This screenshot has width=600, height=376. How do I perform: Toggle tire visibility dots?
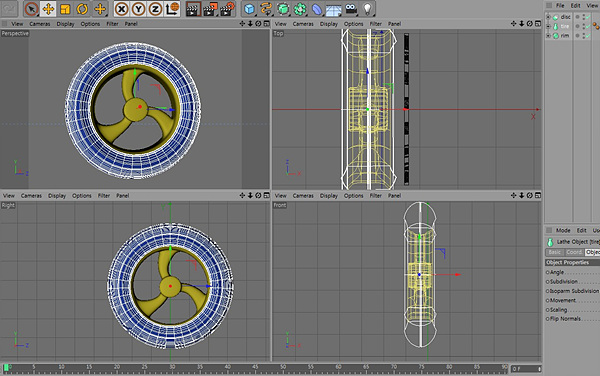tap(583, 26)
